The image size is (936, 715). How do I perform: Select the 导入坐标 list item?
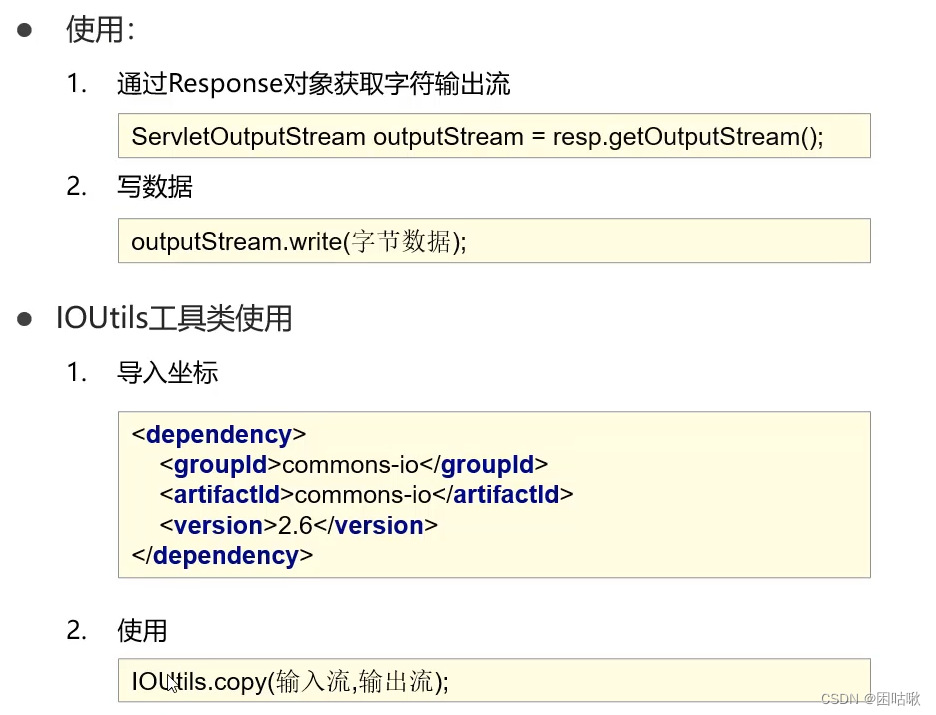tap(167, 372)
